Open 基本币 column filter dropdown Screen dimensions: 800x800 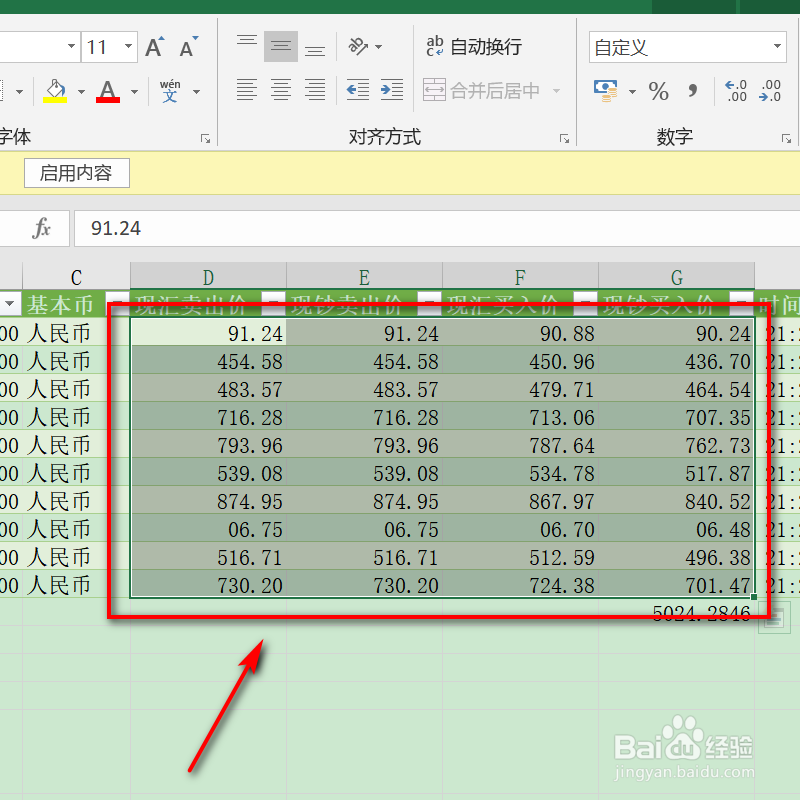coord(116,303)
